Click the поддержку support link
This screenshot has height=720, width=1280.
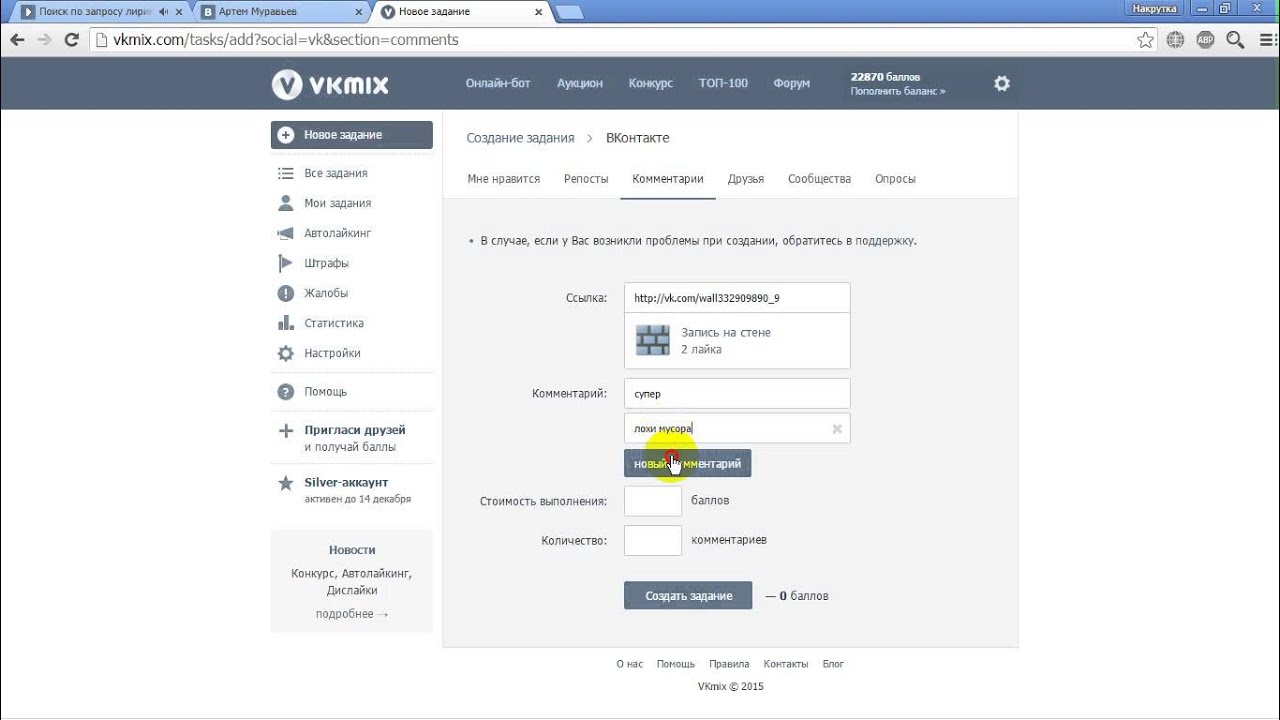pyautogui.click(x=885, y=241)
